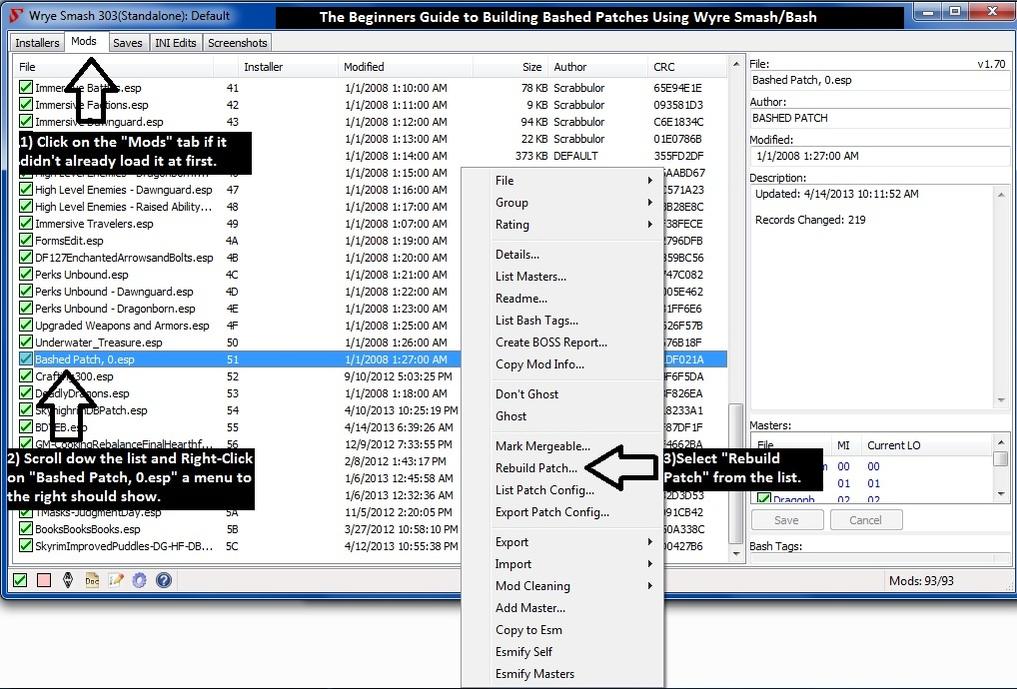
Task: Switch to the Installers tab
Action: (37, 43)
